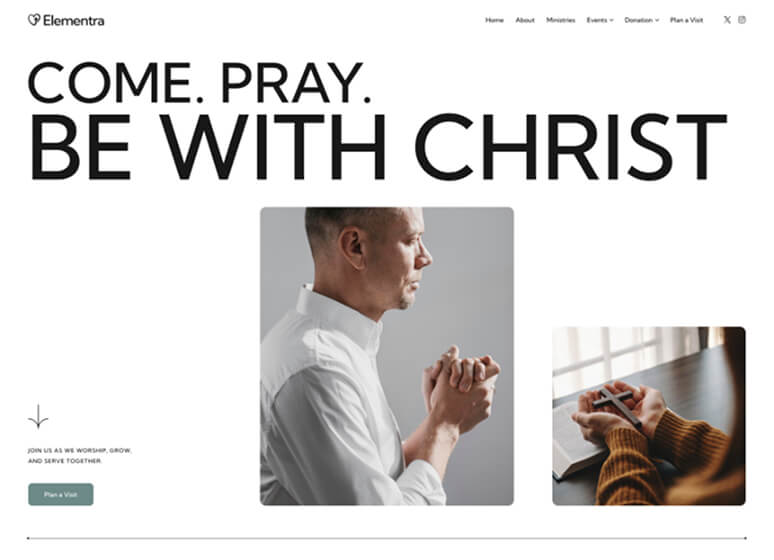The image size is (774, 560).
Task: Open the About page link
Action: click(x=525, y=20)
